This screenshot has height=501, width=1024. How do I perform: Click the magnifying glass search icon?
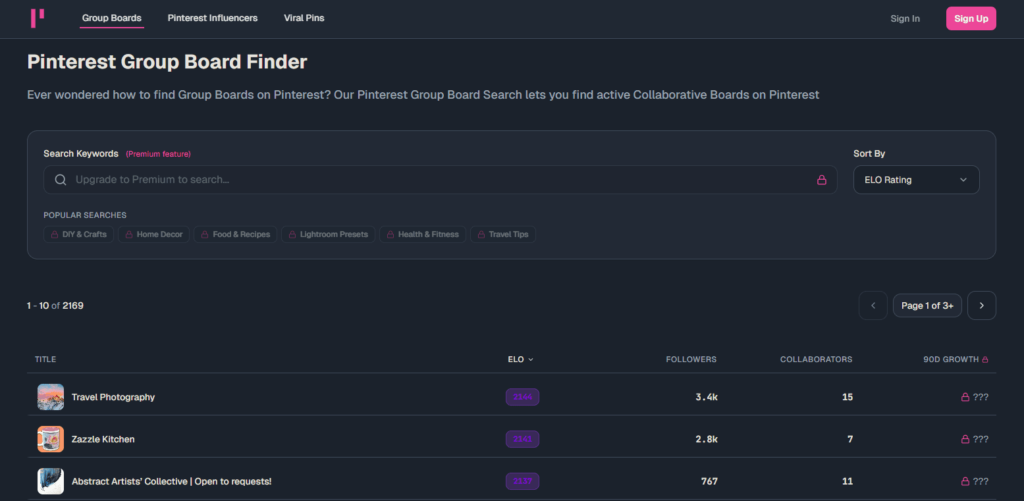(x=61, y=180)
